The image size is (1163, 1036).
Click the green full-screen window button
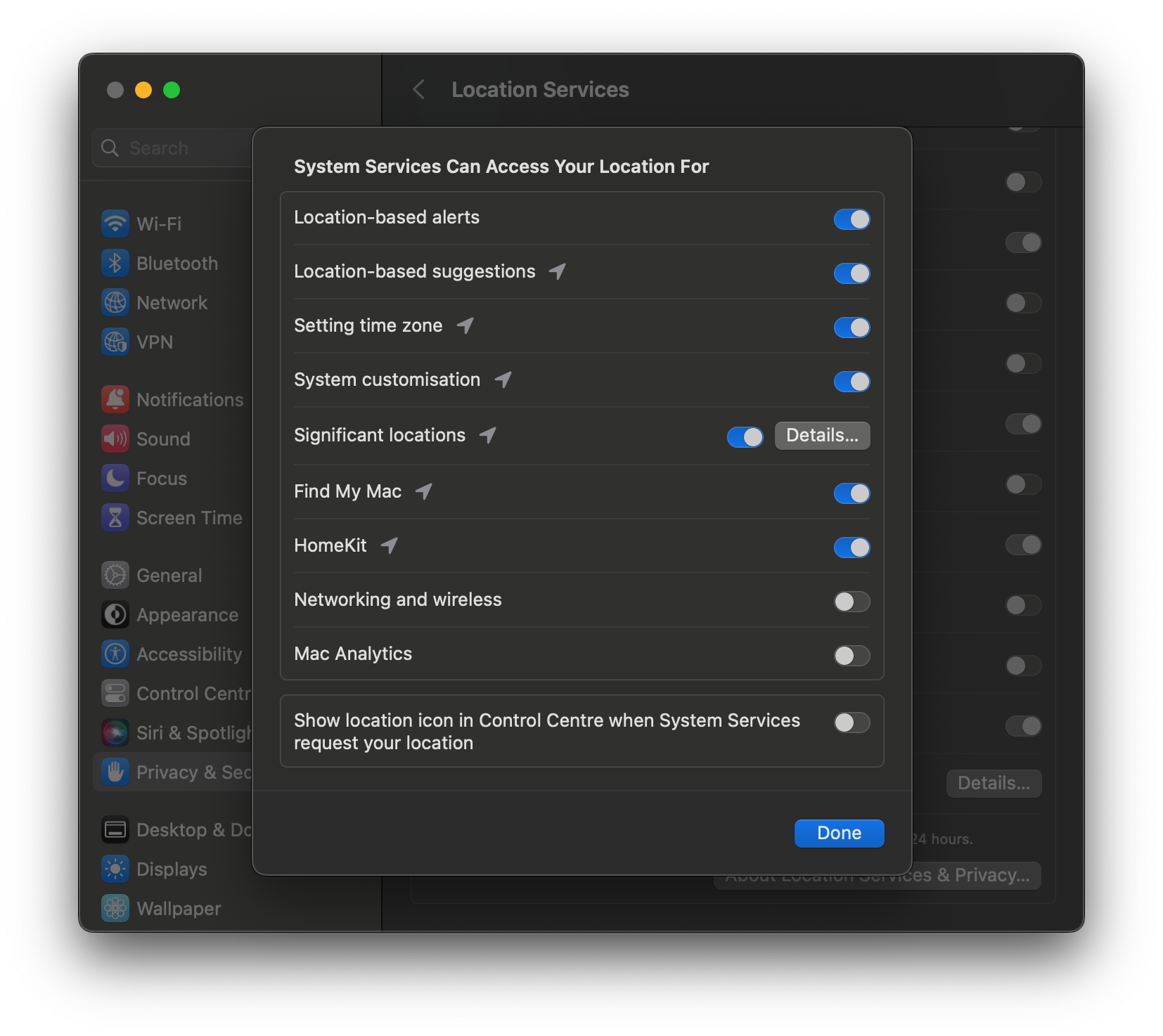point(172,90)
